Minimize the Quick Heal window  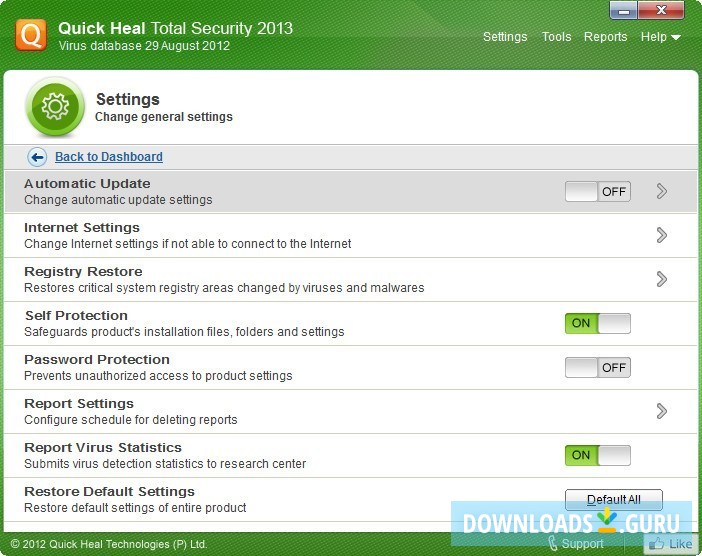(624, 10)
